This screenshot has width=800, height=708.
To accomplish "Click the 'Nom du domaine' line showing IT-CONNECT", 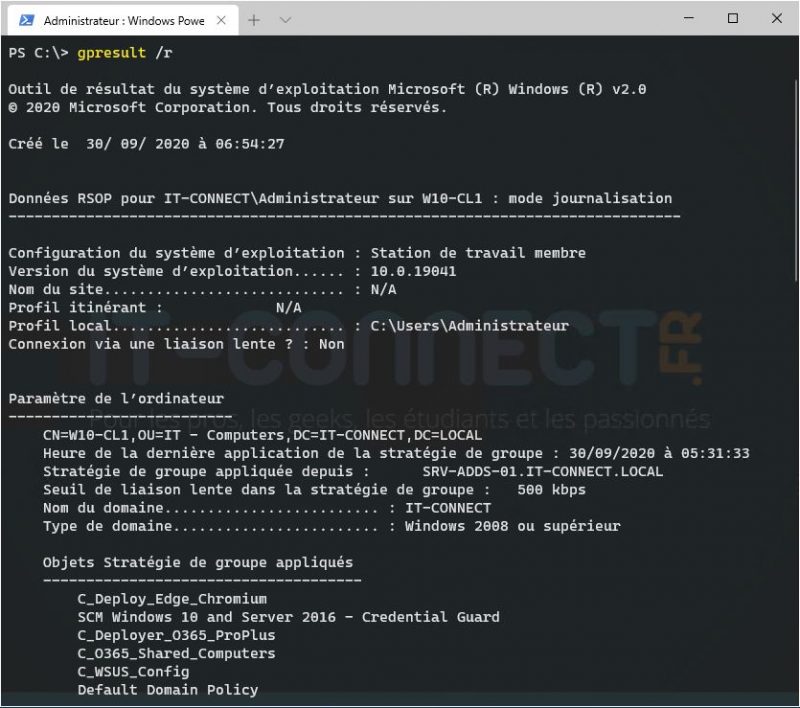I will pyautogui.click(x=267, y=508).
